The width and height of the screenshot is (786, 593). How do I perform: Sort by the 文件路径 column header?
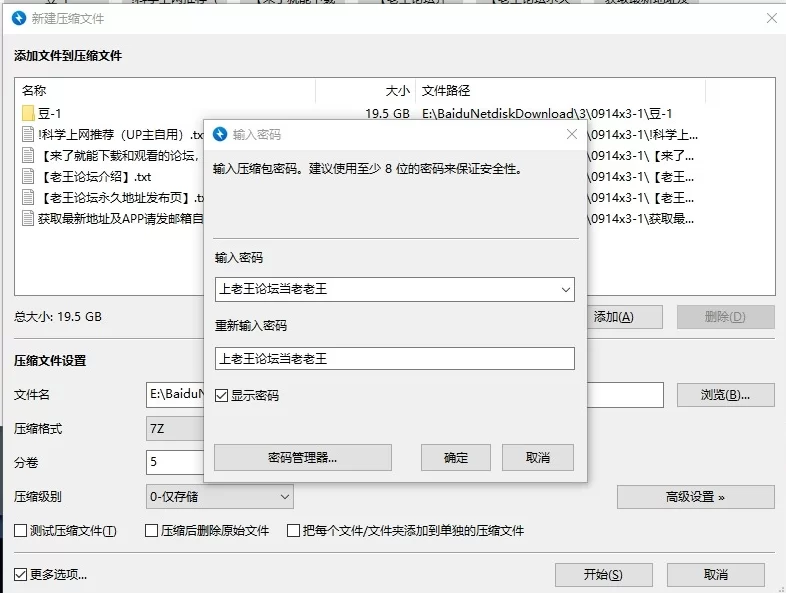560,91
